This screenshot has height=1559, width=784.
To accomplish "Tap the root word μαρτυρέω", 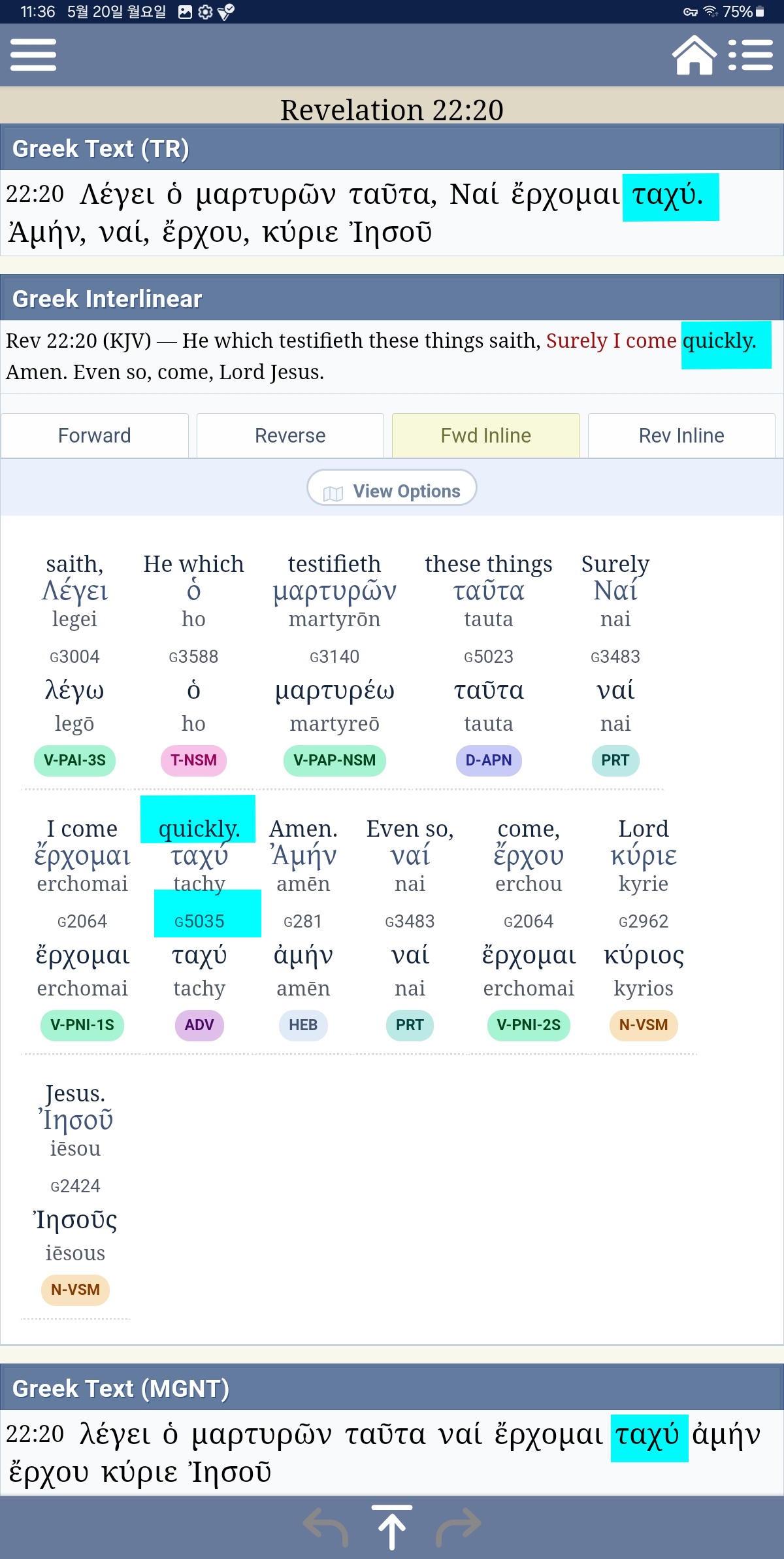I will [x=335, y=690].
